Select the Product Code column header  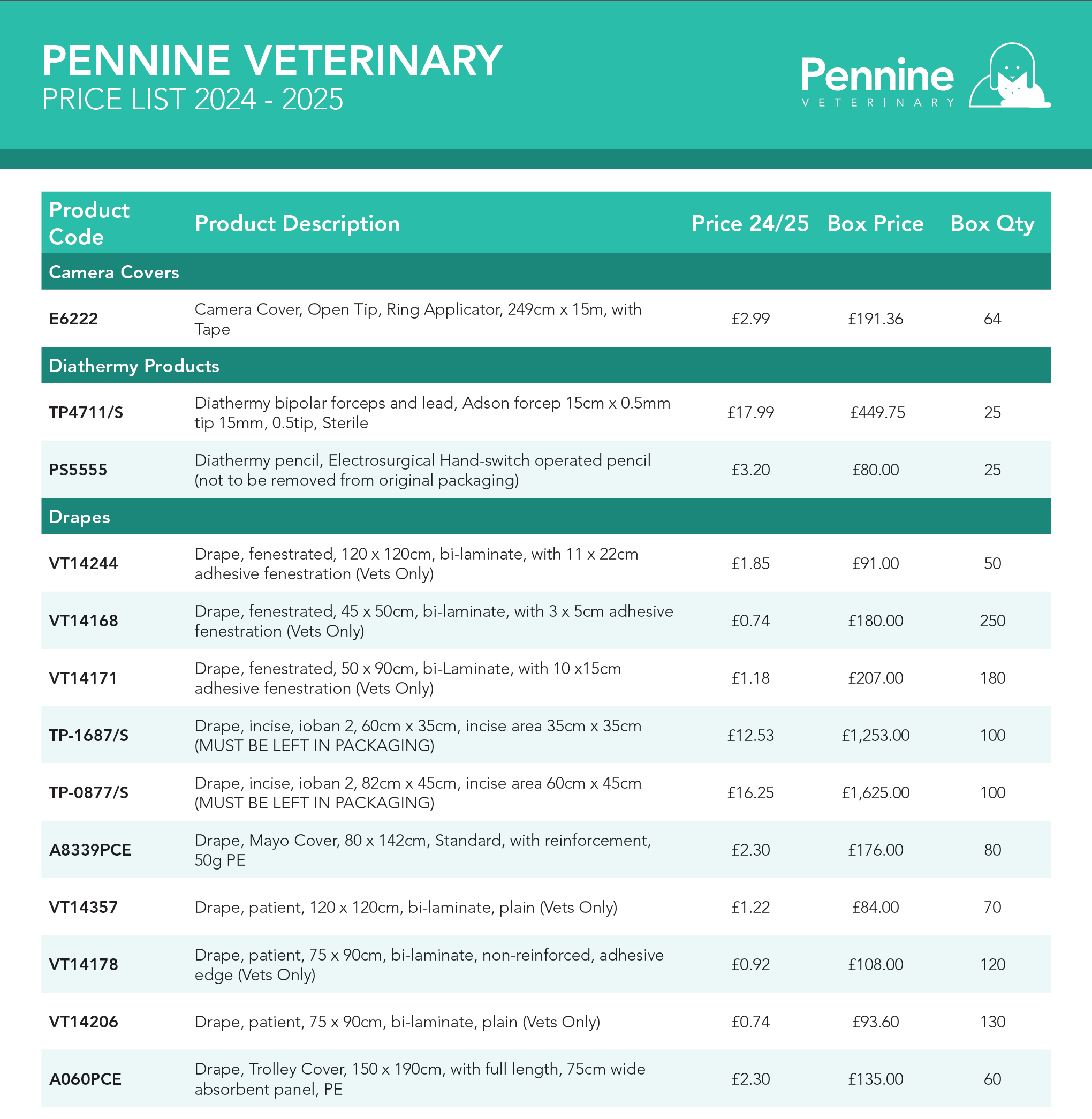[x=89, y=223]
